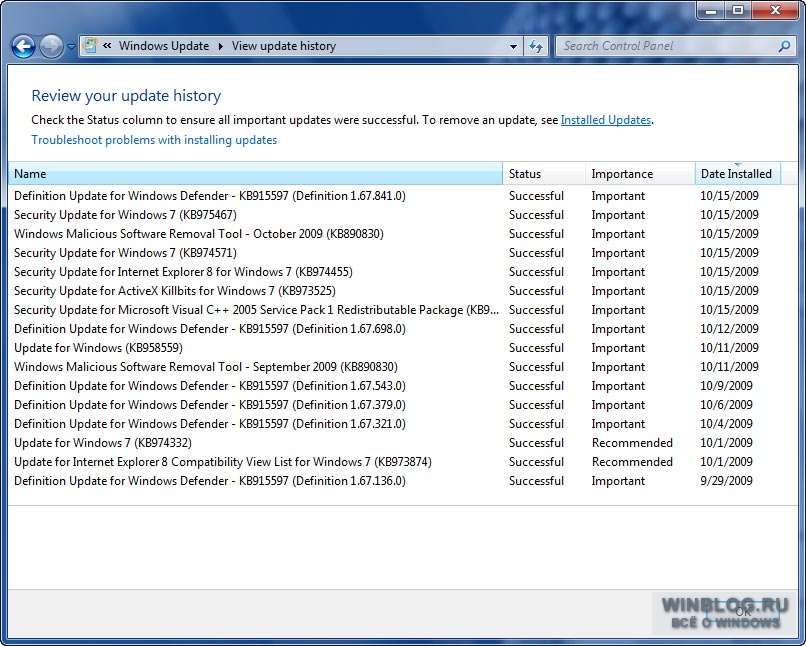Viewport: 806px width, 646px height.
Task: Open the Installed Updates link
Action: [606, 120]
